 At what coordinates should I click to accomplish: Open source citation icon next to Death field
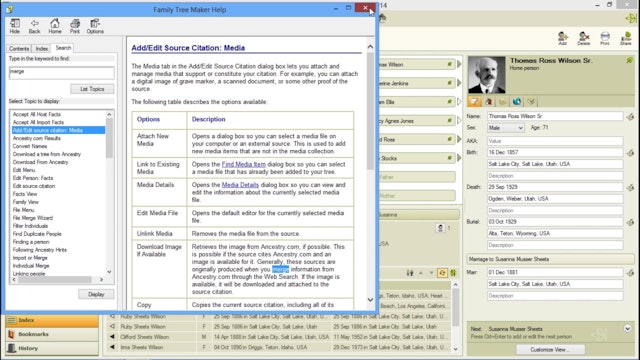[631, 187]
